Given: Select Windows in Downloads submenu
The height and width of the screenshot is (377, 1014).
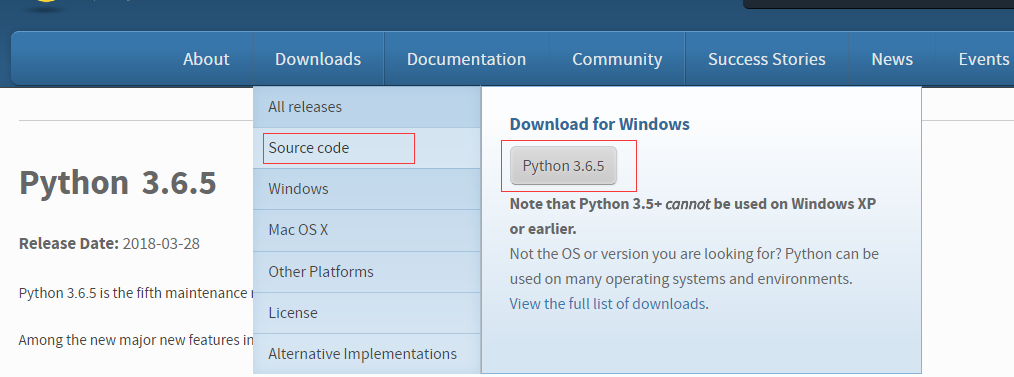Looking at the screenshot, I should tap(367, 189).
